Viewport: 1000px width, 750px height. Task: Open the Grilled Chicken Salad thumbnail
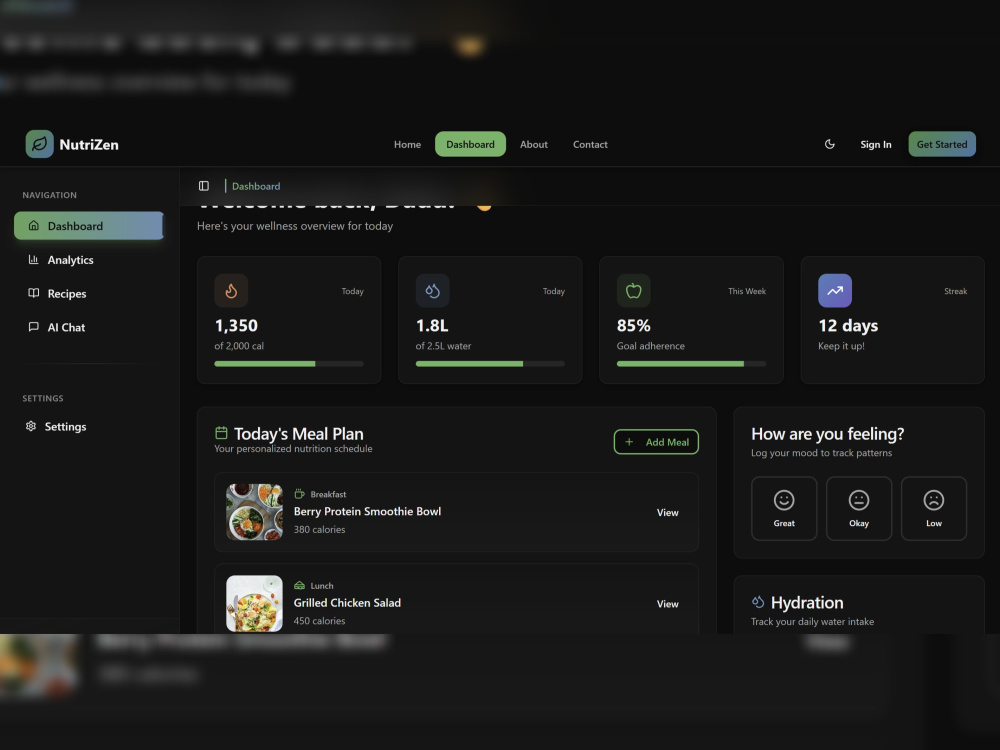pos(254,603)
